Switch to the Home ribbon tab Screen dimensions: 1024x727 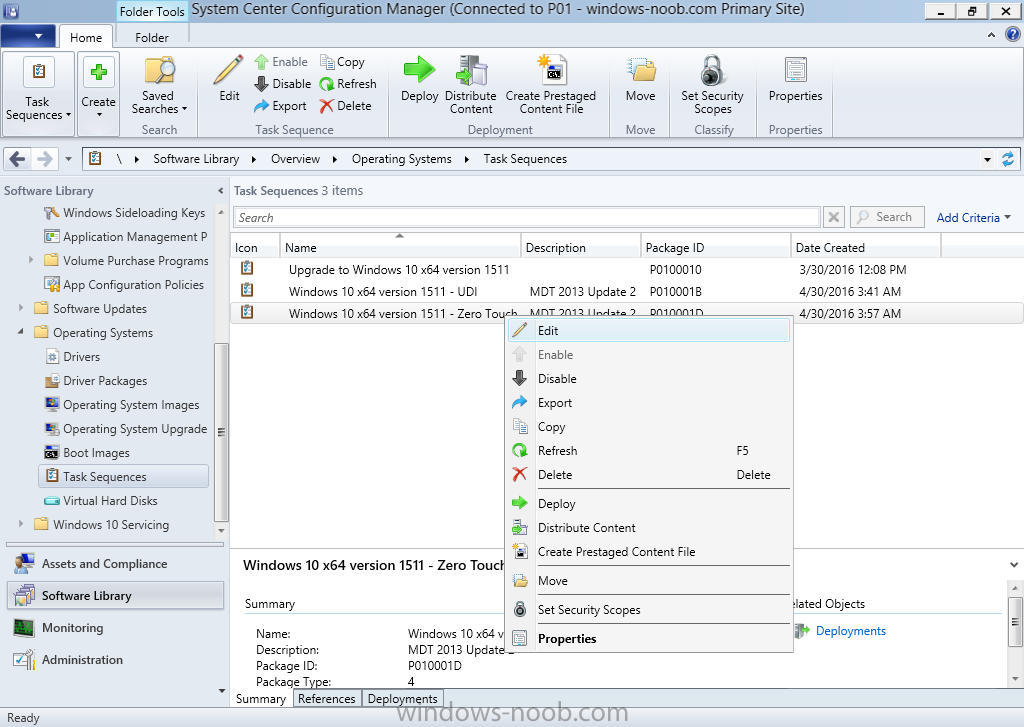(x=86, y=37)
